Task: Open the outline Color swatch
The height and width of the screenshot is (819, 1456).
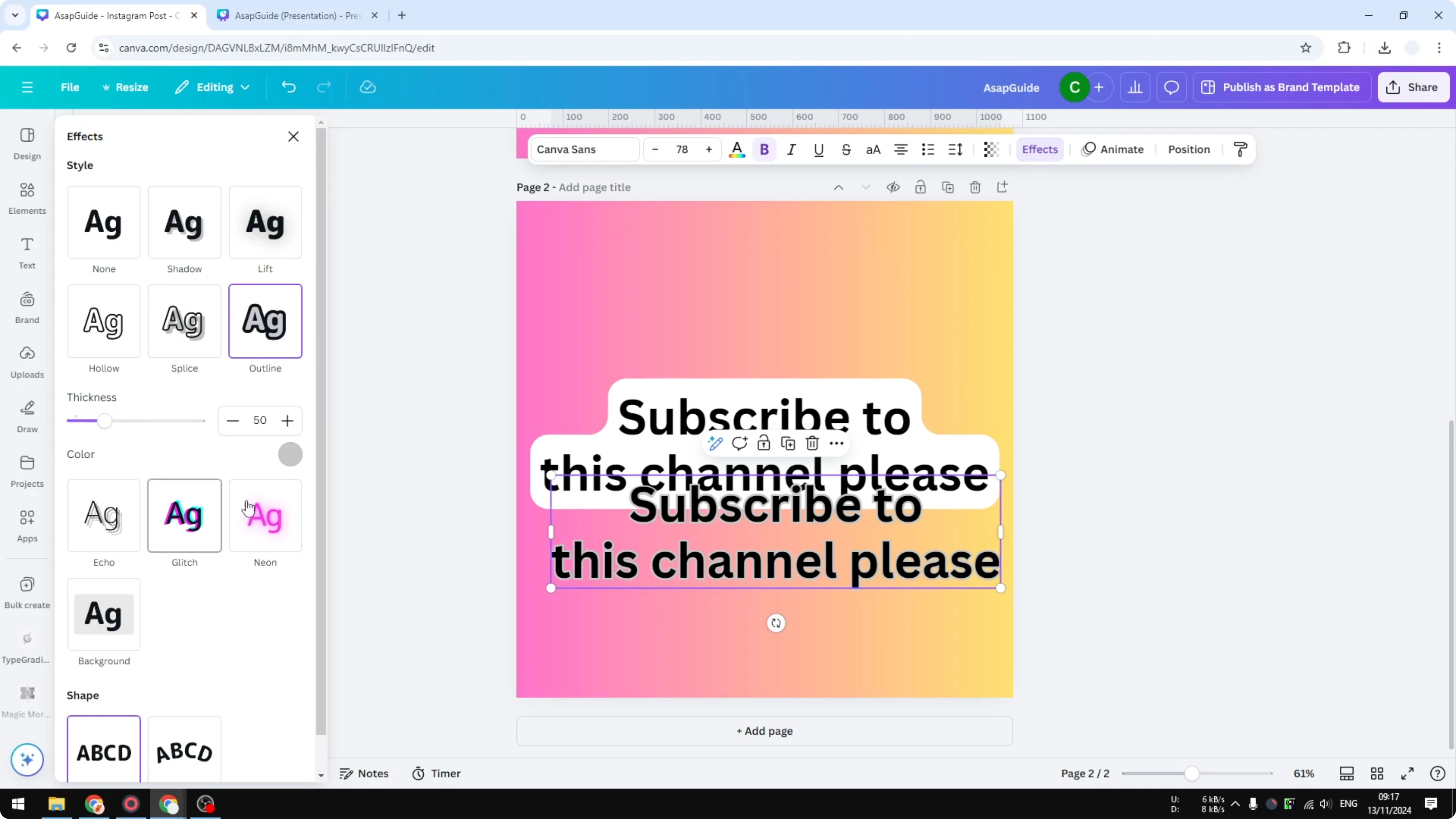Action: click(x=290, y=454)
